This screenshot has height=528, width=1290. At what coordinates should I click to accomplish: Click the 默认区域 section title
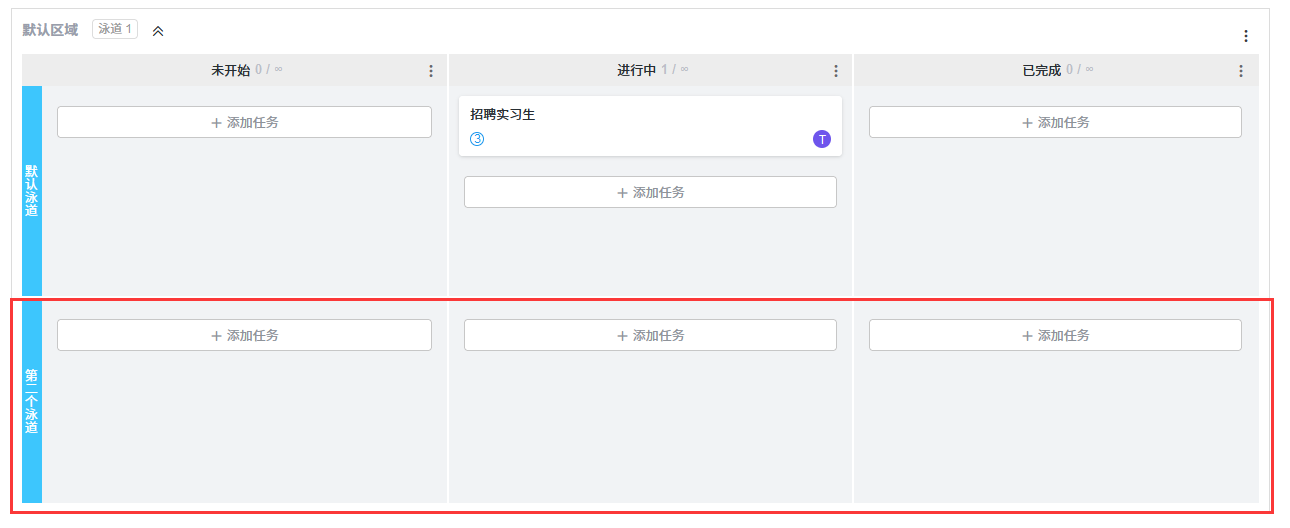[50, 30]
